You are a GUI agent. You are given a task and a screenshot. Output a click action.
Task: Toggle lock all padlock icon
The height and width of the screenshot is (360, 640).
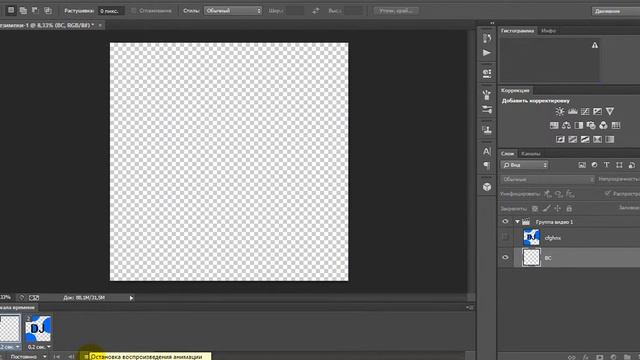[569, 209]
